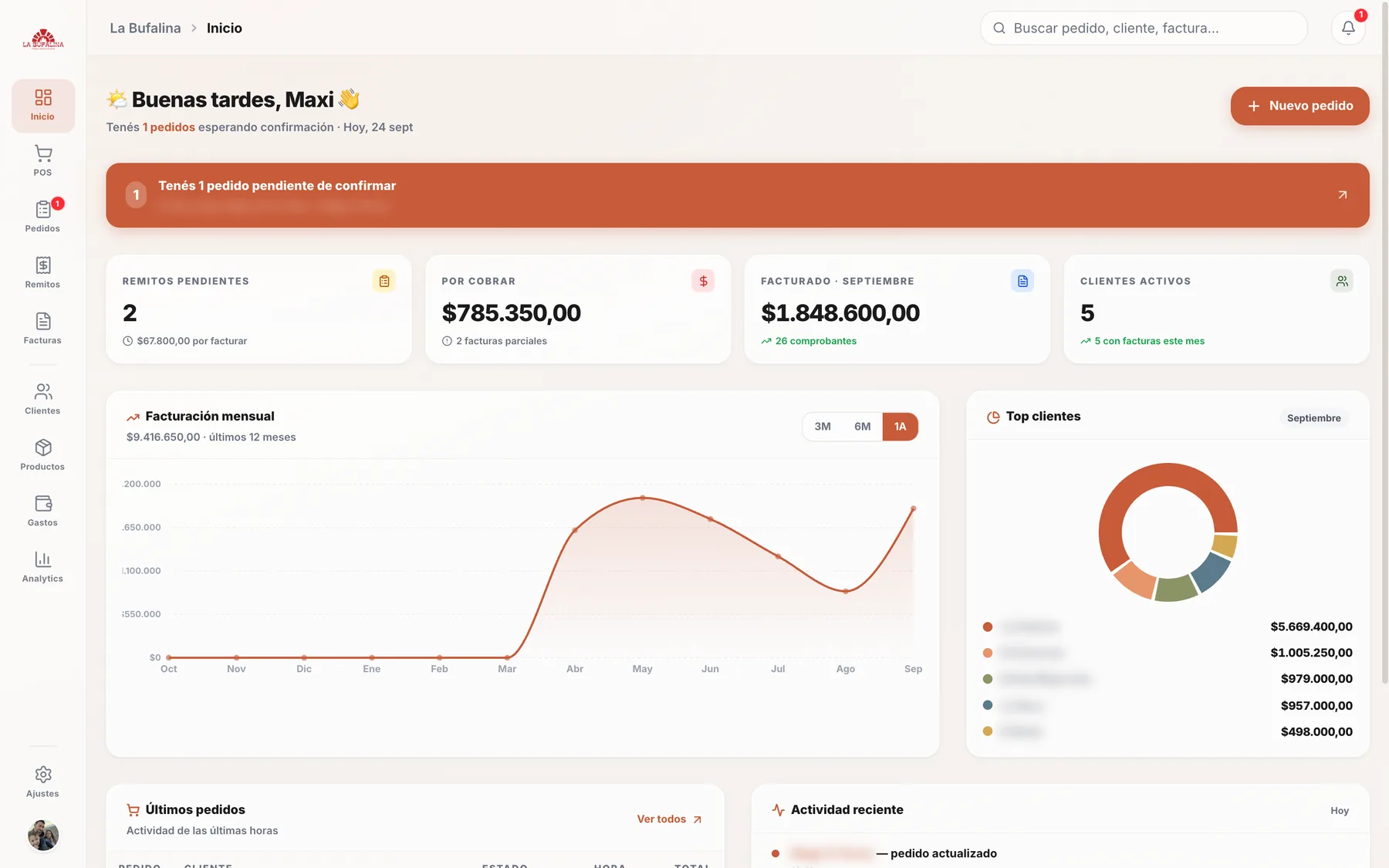Select the 1A chart range
This screenshot has height=868, width=1389.
(x=900, y=427)
